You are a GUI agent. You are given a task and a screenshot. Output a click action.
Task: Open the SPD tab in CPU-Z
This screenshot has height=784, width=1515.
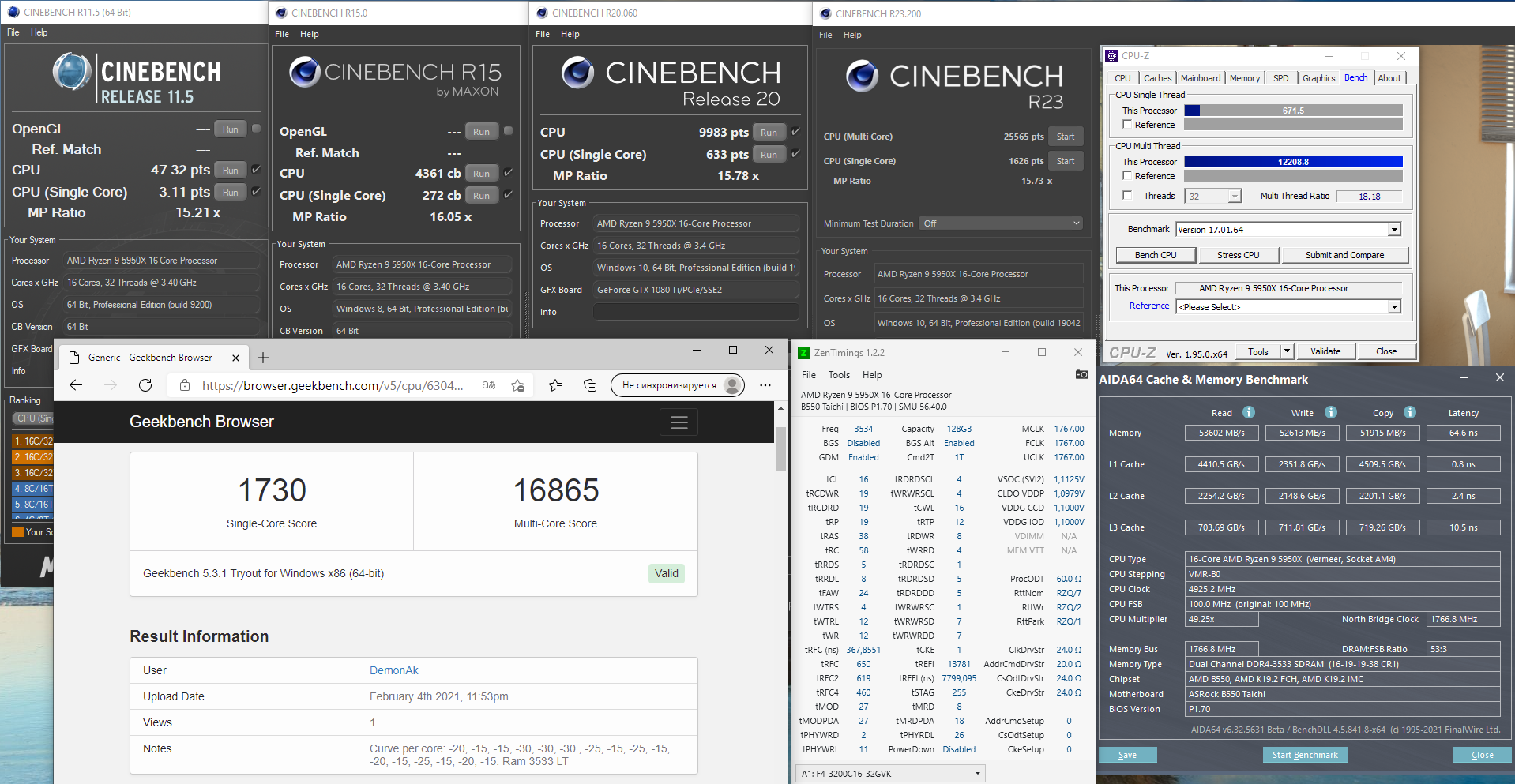1280,78
